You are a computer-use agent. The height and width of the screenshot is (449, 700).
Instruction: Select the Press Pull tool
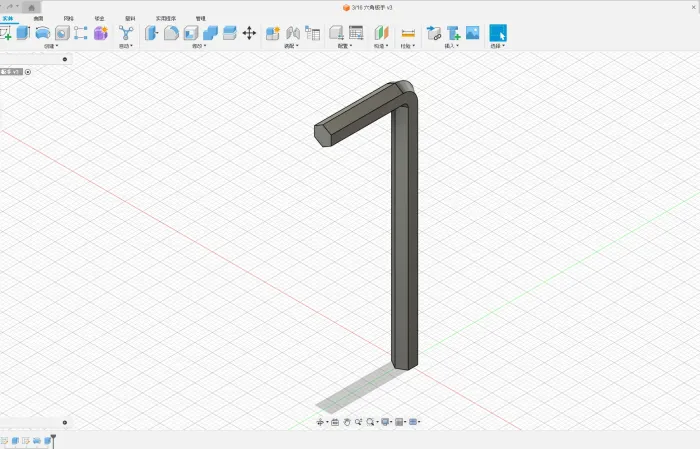point(151,33)
